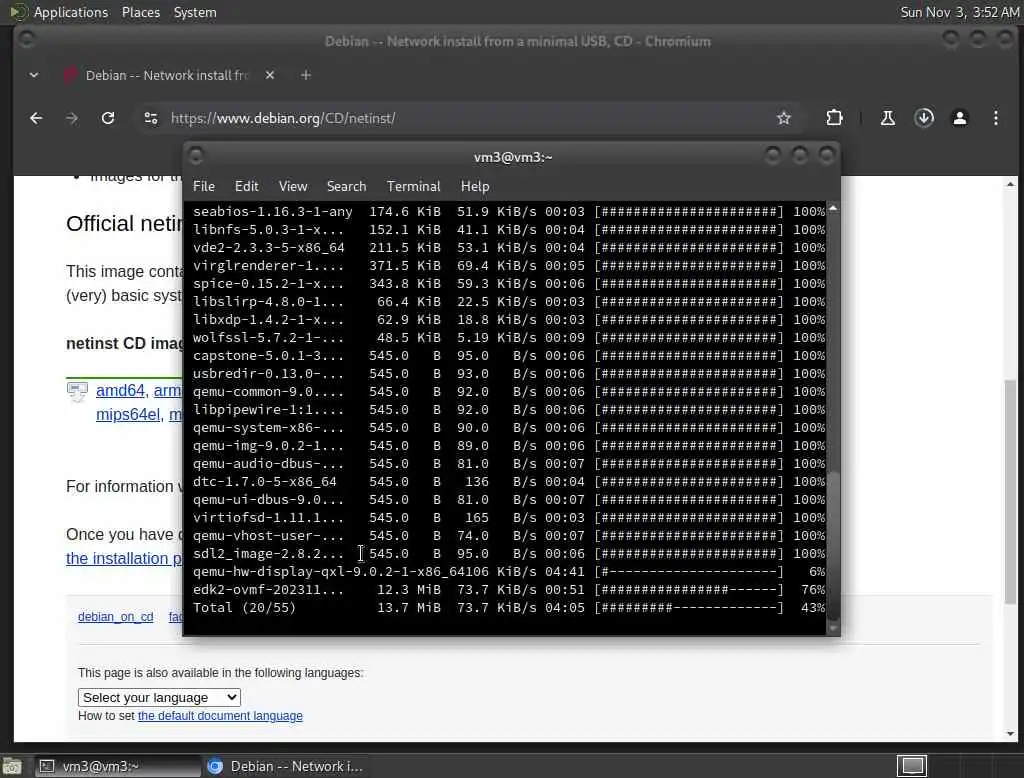Show Chromium downloads

924,118
